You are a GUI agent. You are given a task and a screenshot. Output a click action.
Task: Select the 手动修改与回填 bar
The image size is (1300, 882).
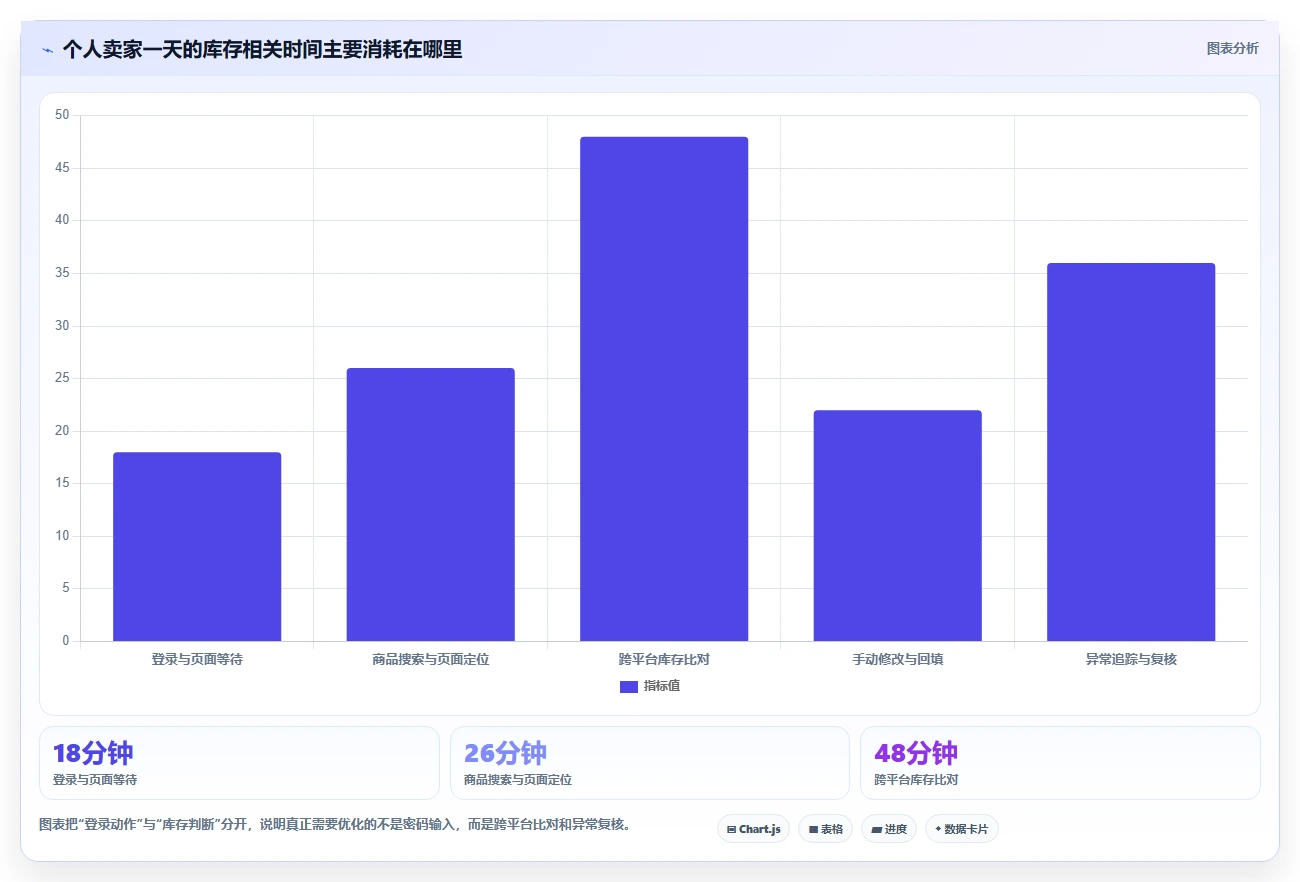tap(898, 526)
